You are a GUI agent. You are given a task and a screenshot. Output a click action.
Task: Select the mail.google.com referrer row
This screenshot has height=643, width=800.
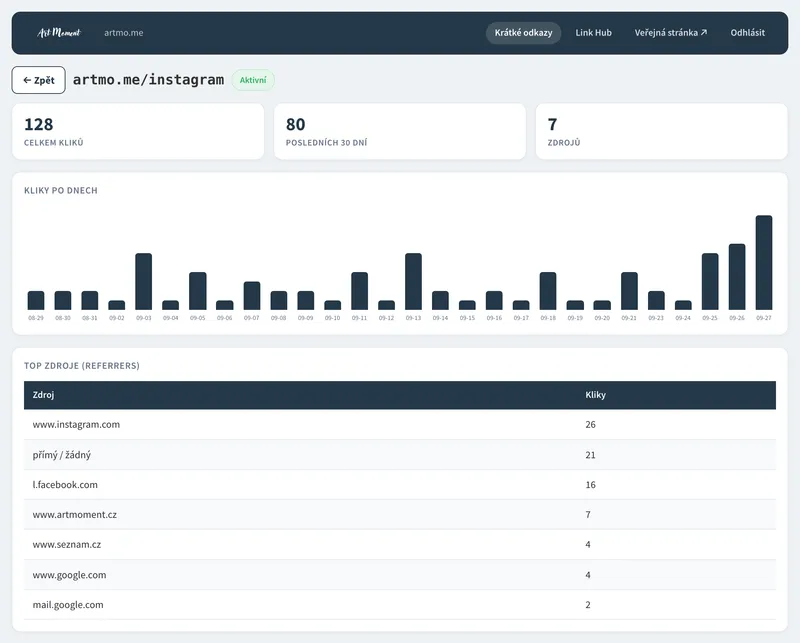(400, 605)
